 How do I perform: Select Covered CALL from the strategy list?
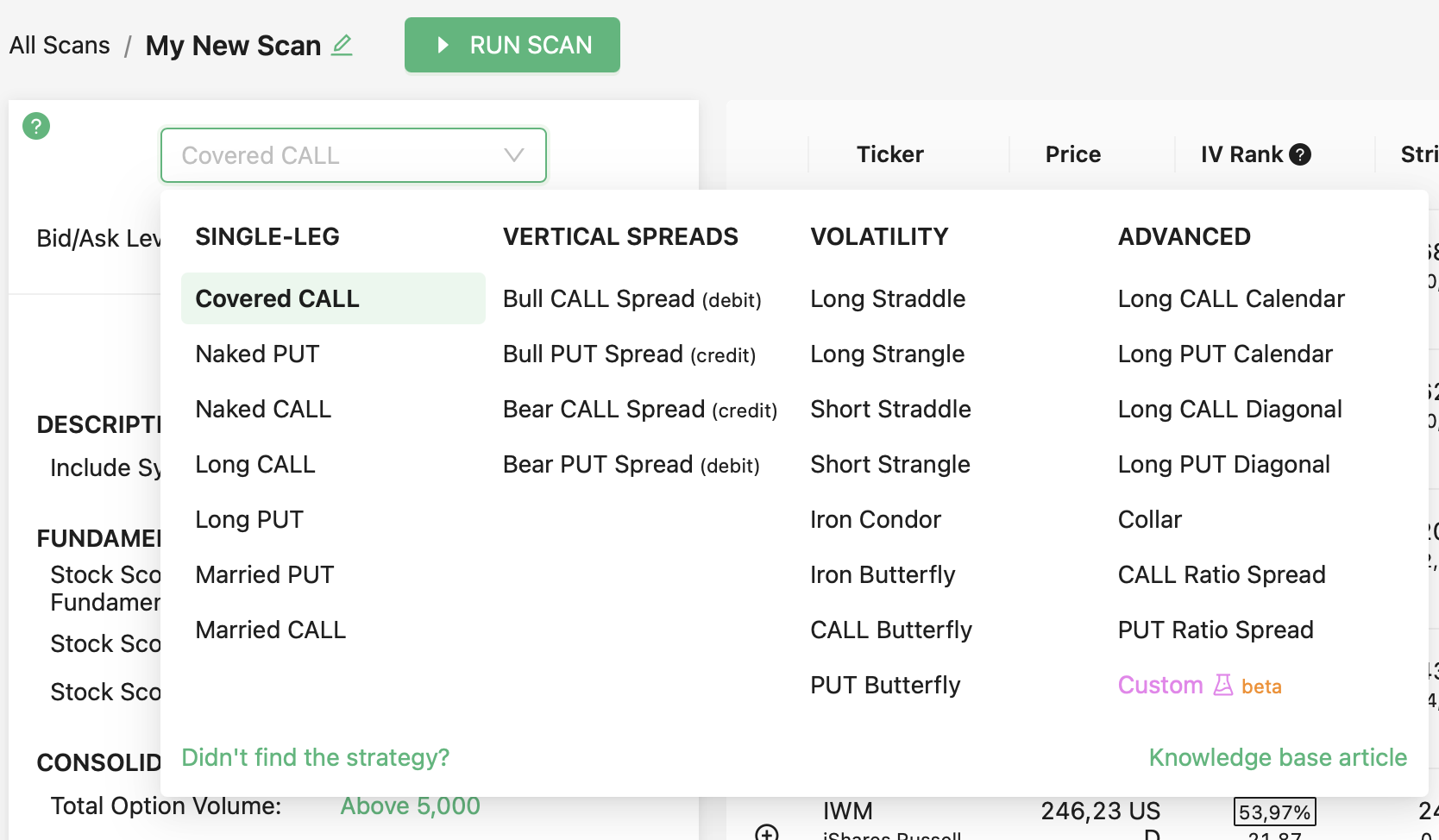pyautogui.click(x=277, y=298)
